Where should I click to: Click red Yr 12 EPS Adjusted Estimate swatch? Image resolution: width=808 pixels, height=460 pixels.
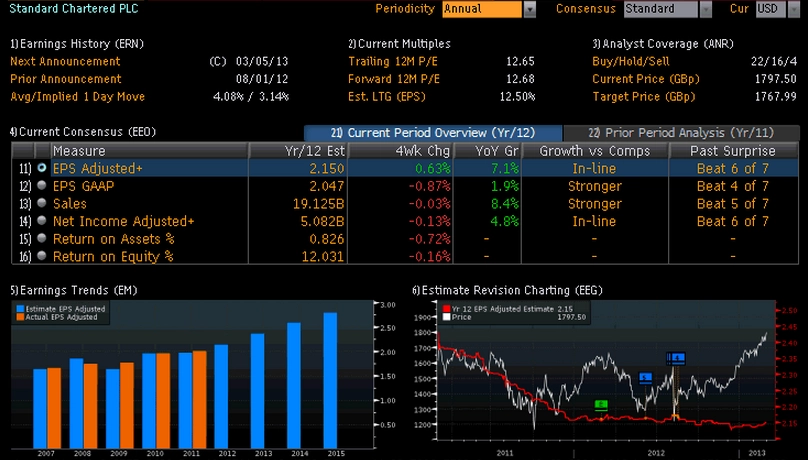(447, 309)
